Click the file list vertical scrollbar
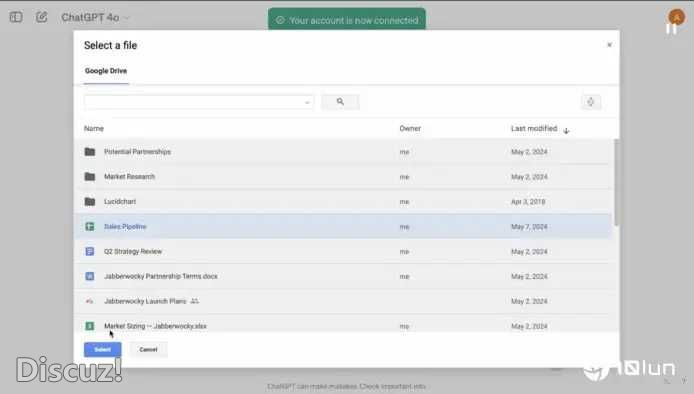Viewport: 694px width, 394px height. pyautogui.click(x=616, y=182)
